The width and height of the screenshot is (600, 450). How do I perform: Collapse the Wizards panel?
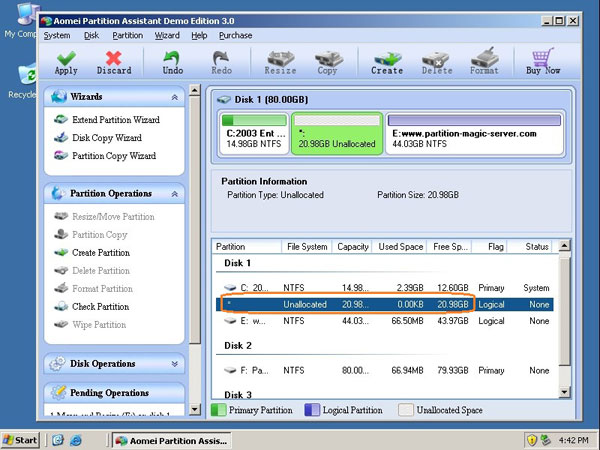pos(176,97)
